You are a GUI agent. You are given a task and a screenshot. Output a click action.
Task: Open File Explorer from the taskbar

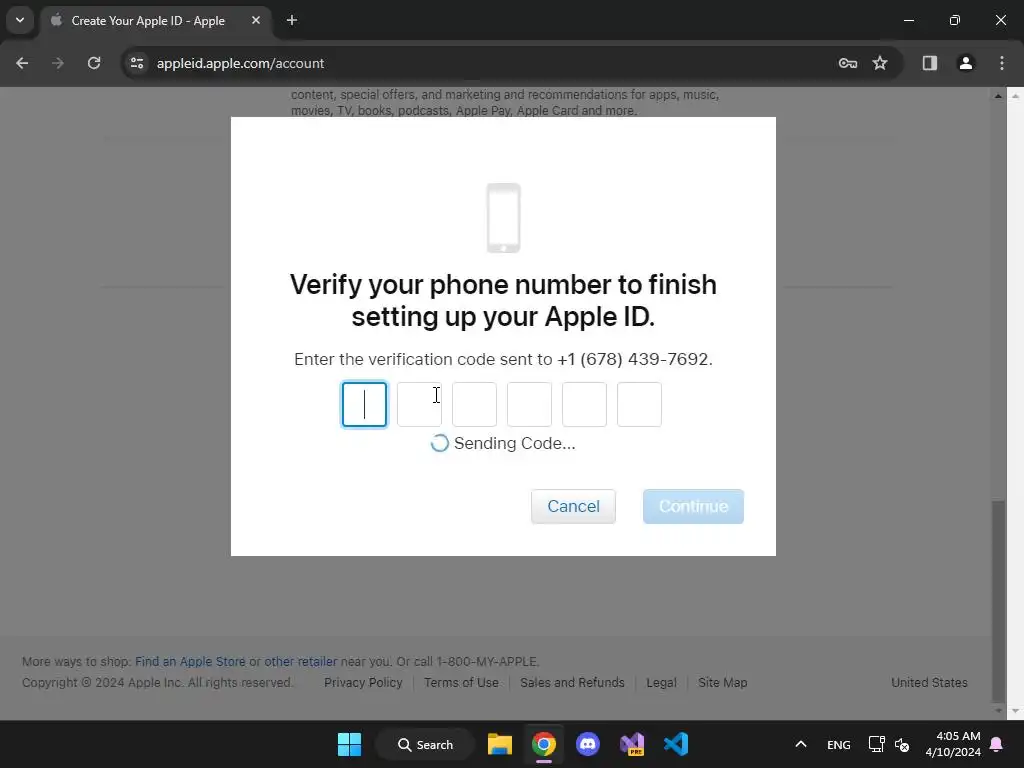[x=500, y=744]
